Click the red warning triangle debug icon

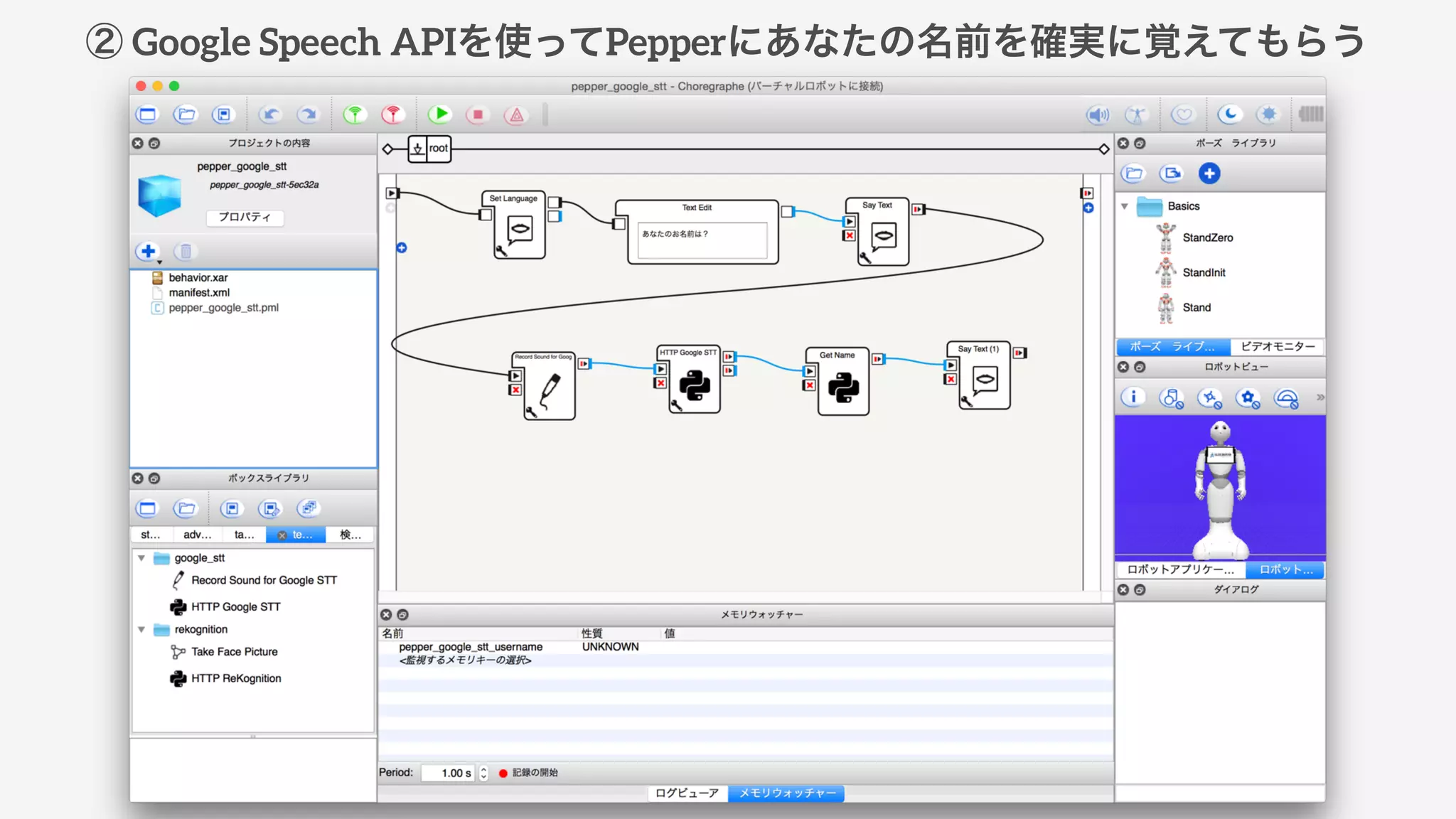[516, 114]
